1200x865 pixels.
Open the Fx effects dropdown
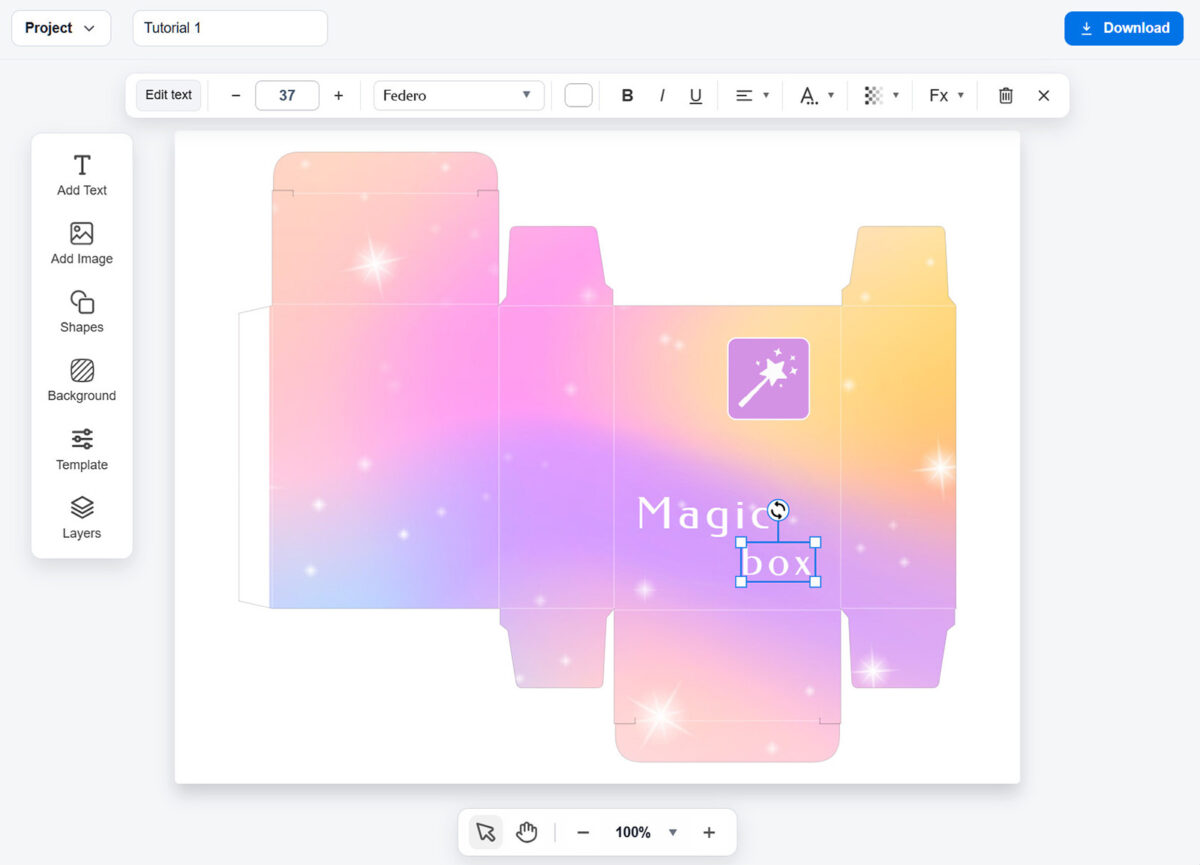(946, 96)
